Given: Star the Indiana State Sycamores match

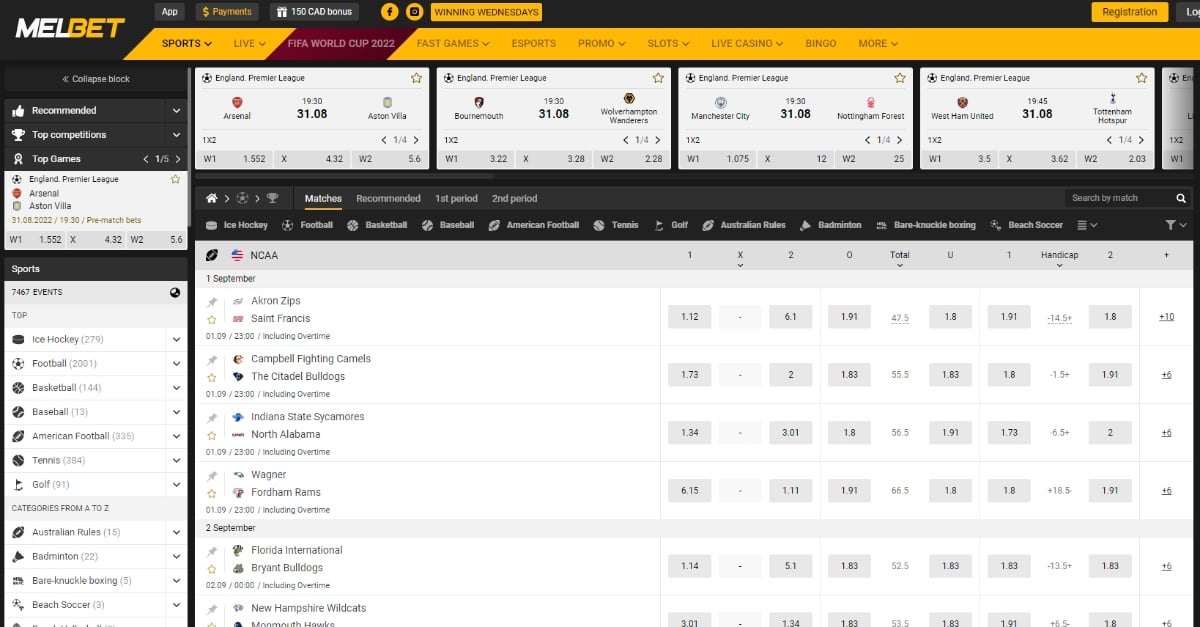Looking at the screenshot, I should 212,435.
